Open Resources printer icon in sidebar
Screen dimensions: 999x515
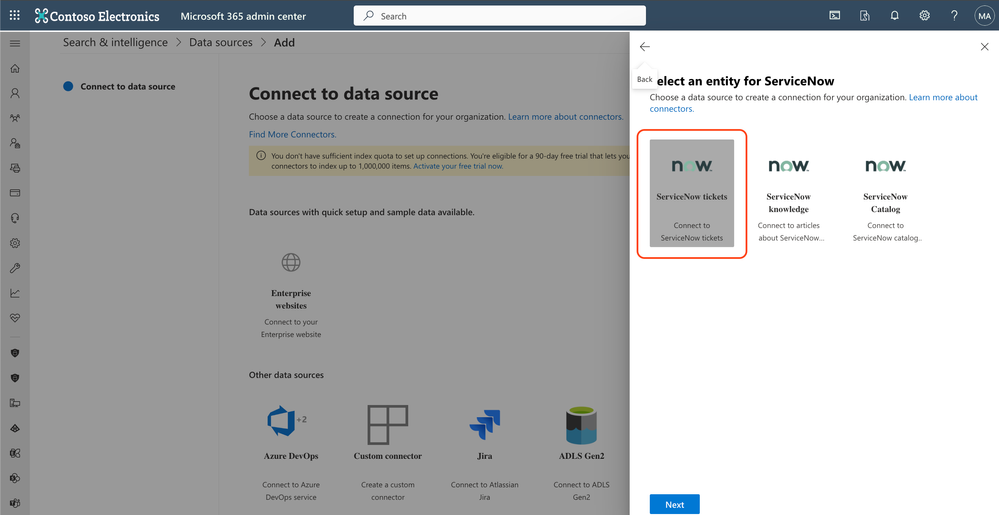(15, 168)
